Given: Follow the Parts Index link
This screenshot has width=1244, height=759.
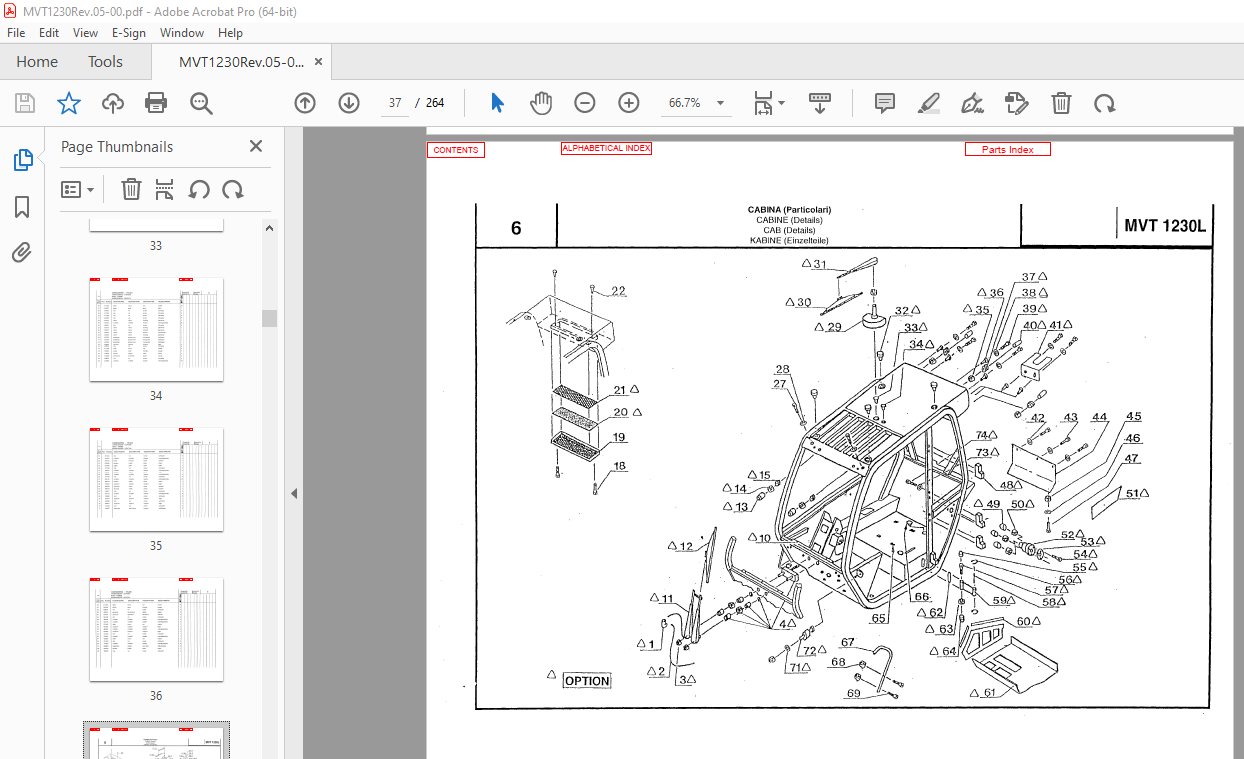Looking at the screenshot, I should [1008, 150].
